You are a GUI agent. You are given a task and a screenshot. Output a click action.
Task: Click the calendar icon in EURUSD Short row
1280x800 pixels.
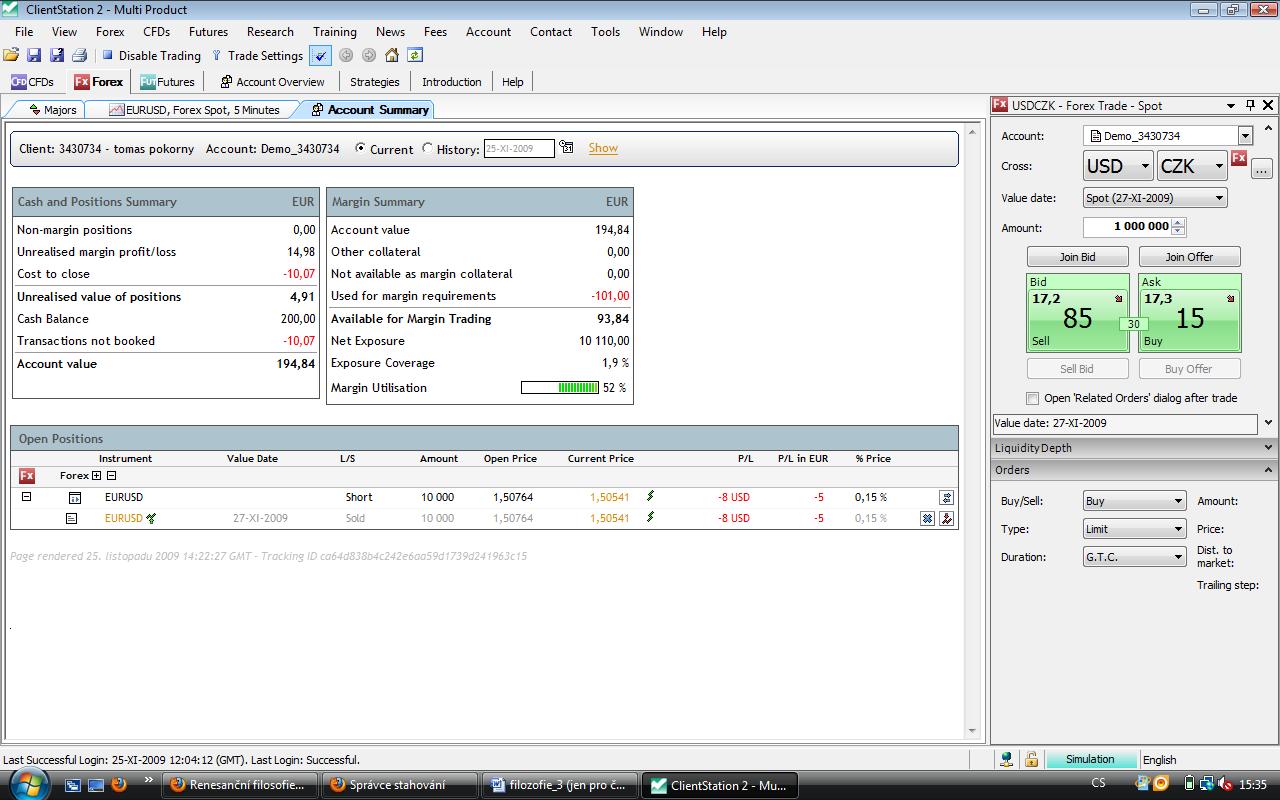pos(75,497)
